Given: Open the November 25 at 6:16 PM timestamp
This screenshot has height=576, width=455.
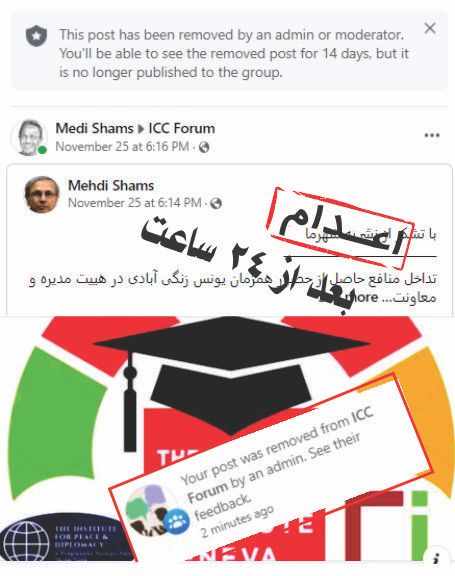Looking at the screenshot, I should [x=122, y=147].
